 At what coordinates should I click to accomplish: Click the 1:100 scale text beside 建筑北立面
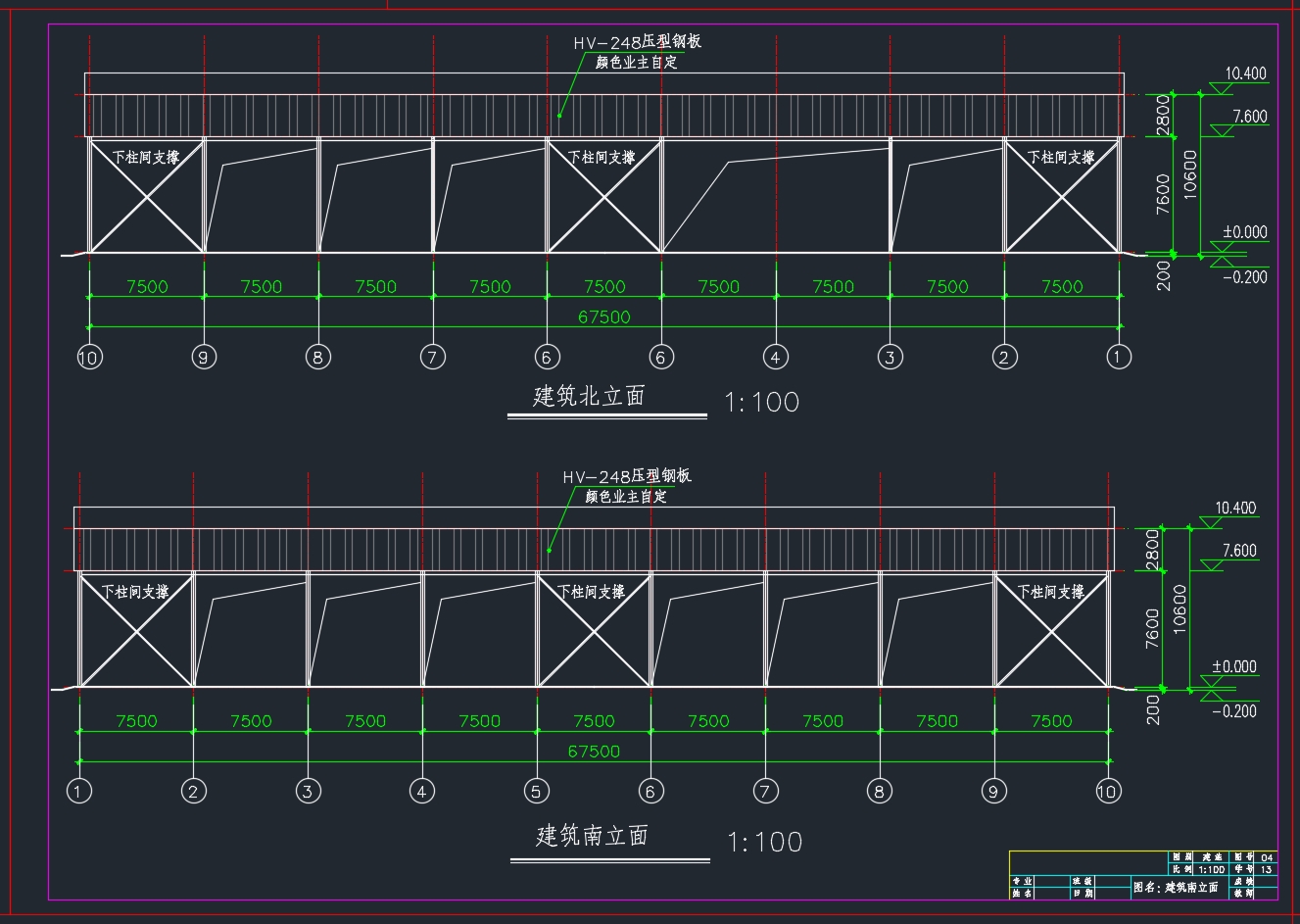pyautogui.click(x=761, y=402)
